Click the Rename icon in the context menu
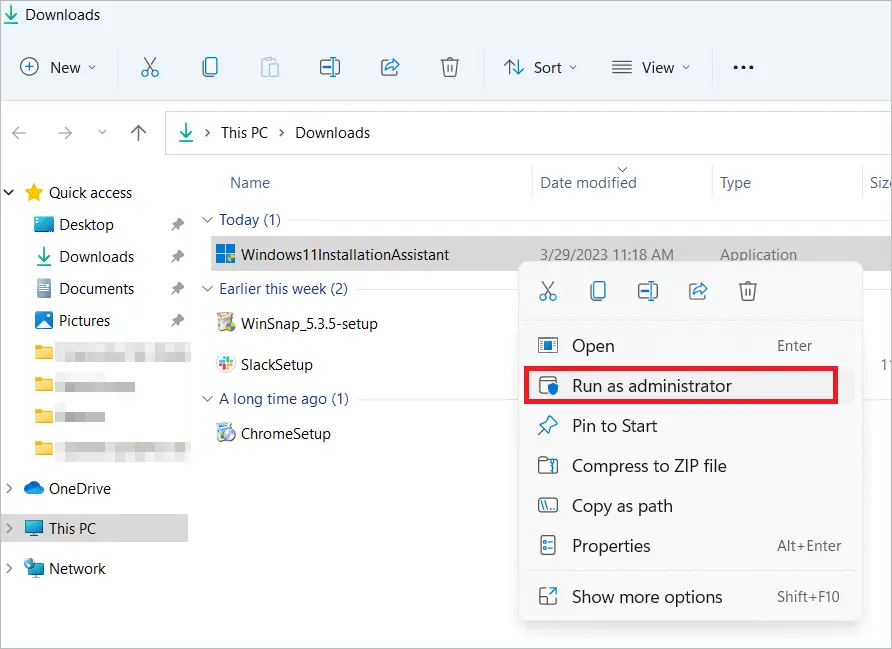Viewport: 892px width, 649px height. pos(648,291)
